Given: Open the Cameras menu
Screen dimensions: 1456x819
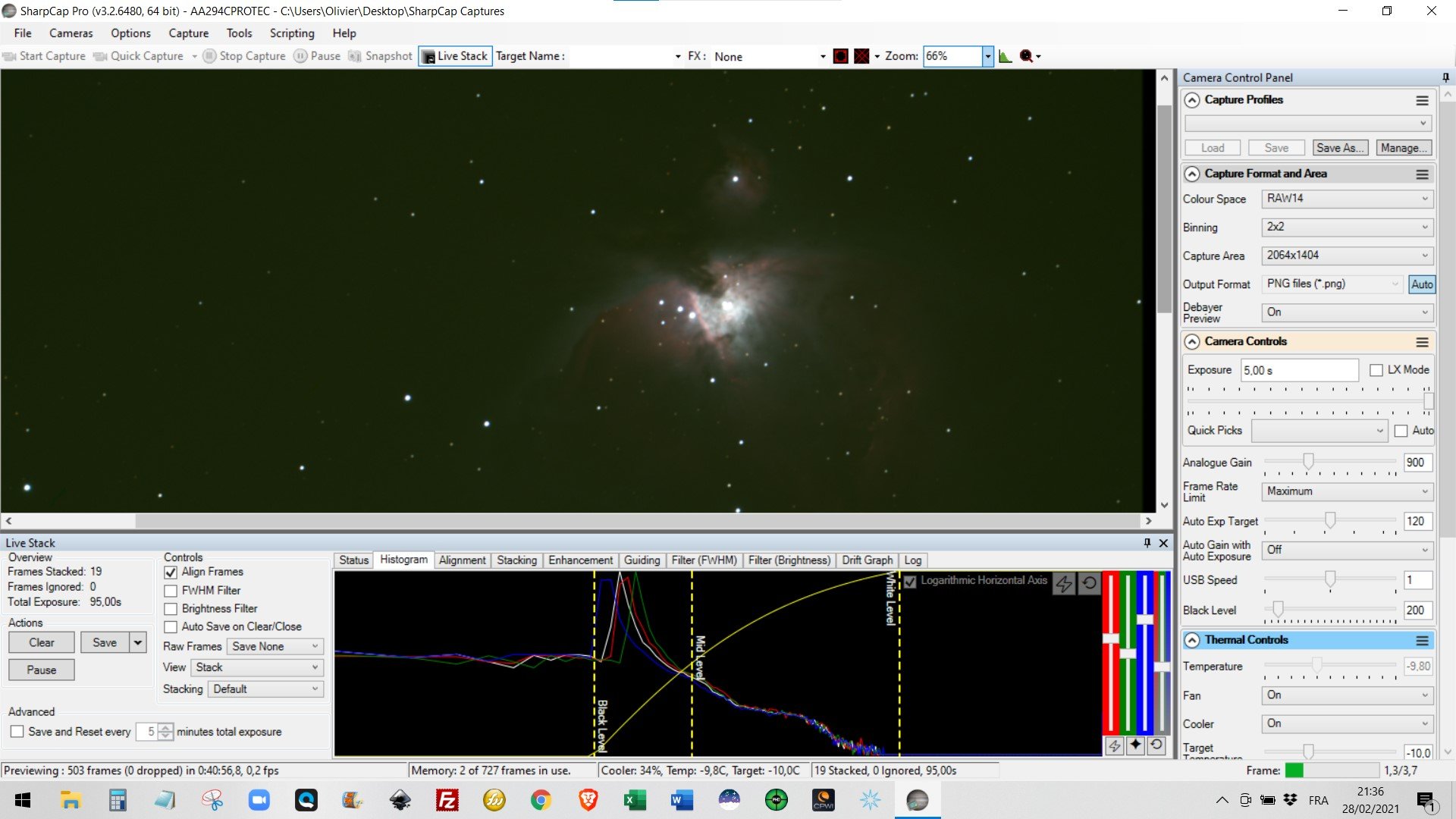Looking at the screenshot, I should pos(71,33).
